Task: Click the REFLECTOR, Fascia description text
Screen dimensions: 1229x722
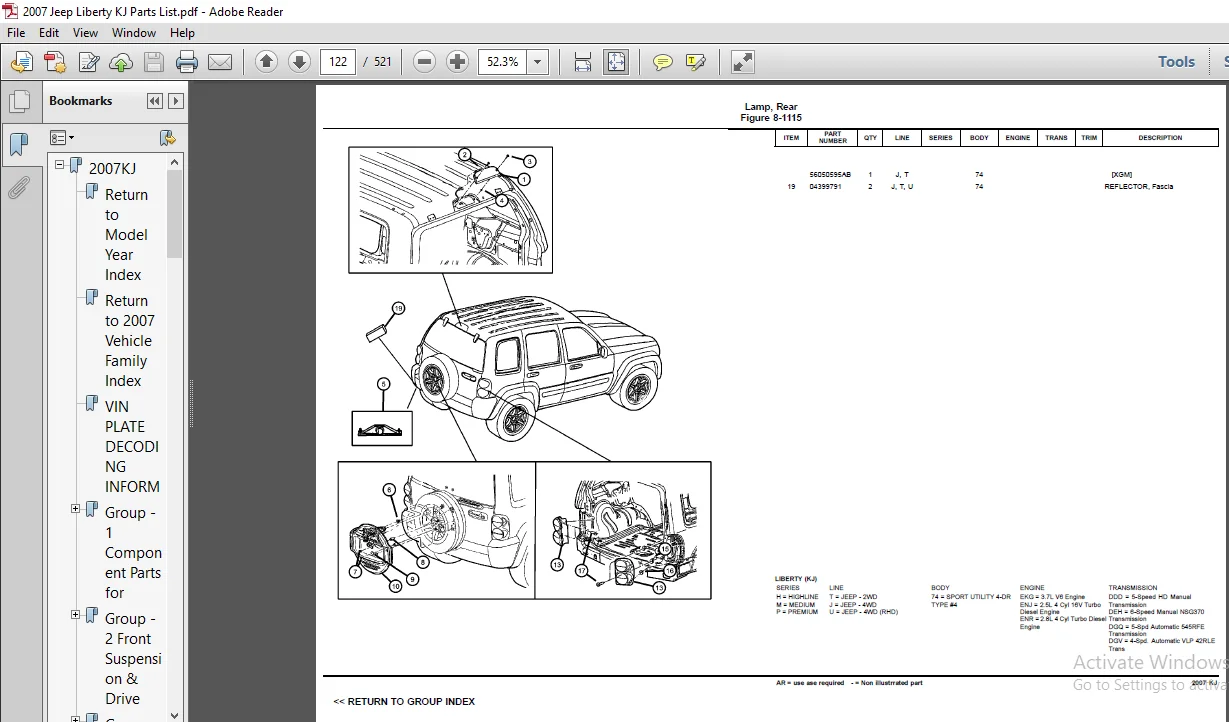Action: [x=1139, y=187]
